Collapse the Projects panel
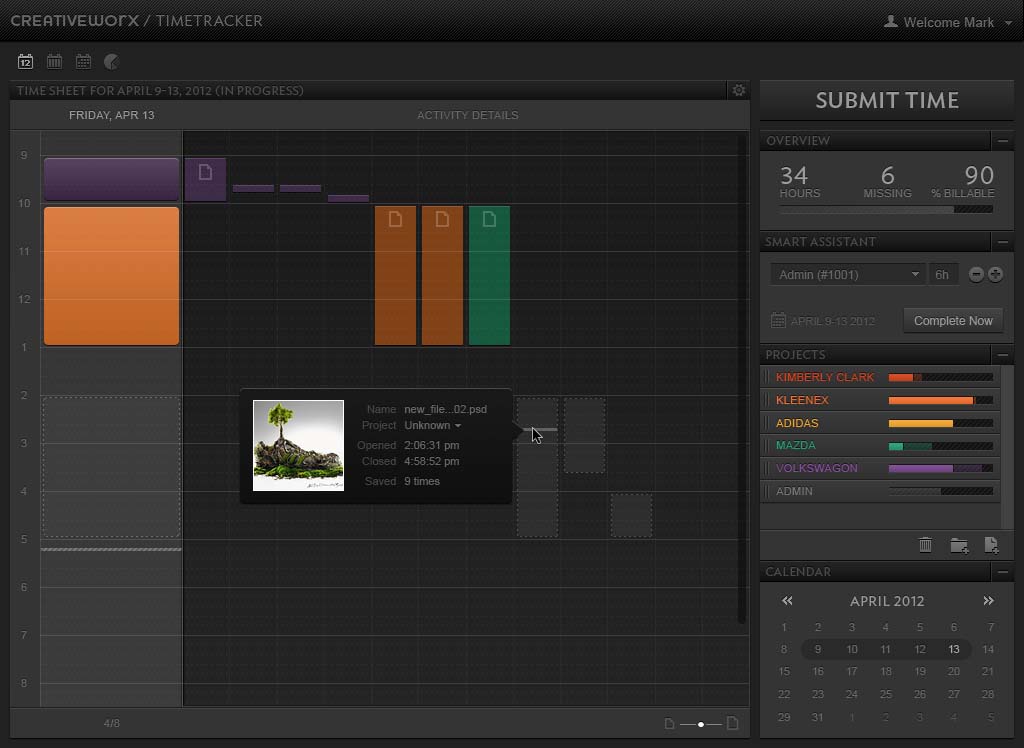The height and width of the screenshot is (748, 1024). [1003, 355]
